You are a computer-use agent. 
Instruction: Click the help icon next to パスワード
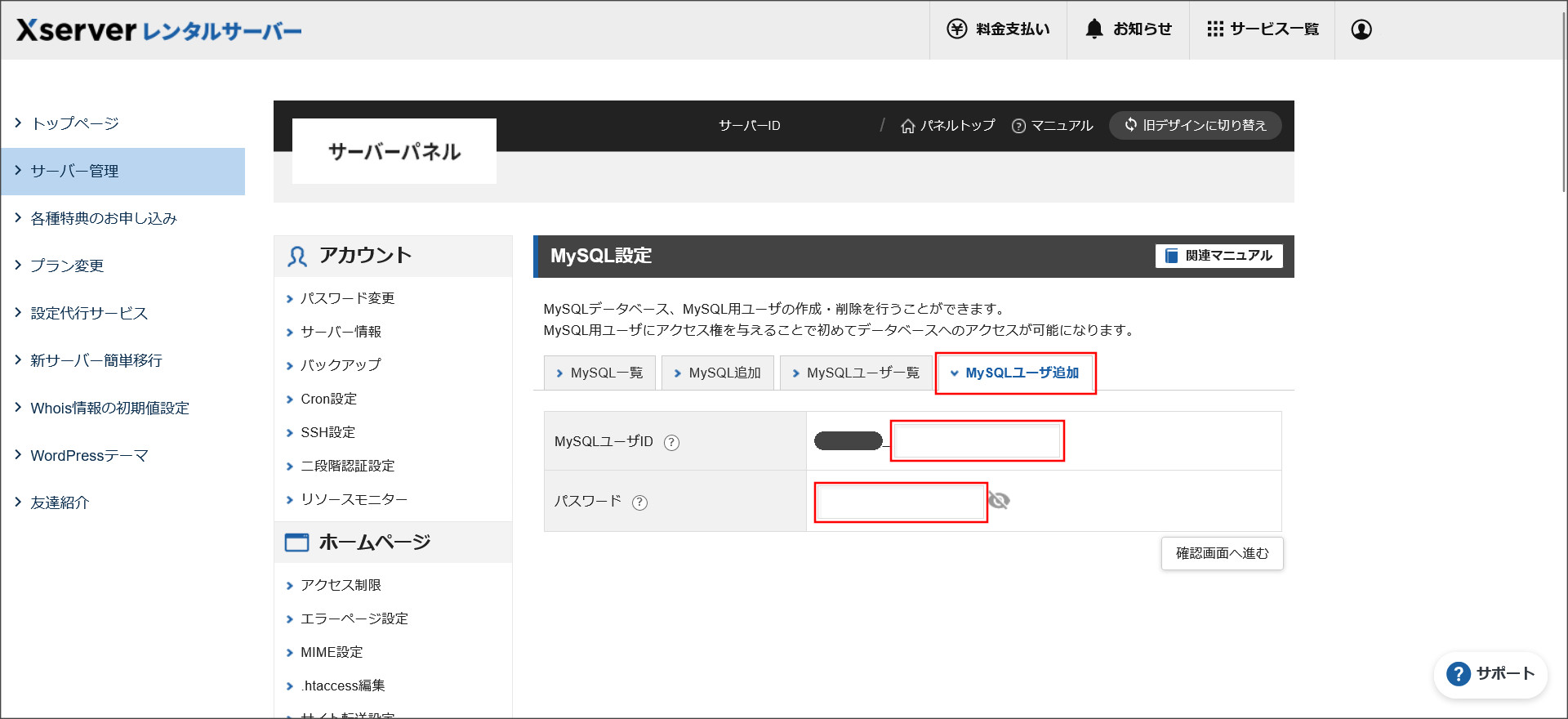point(640,502)
